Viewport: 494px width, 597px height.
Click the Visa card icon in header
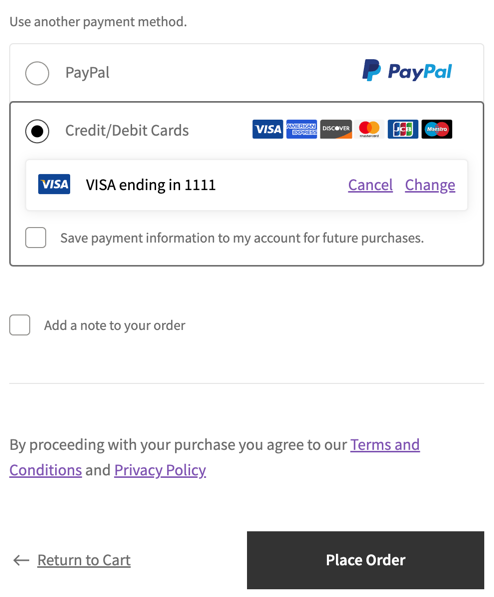(x=268, y=129)
